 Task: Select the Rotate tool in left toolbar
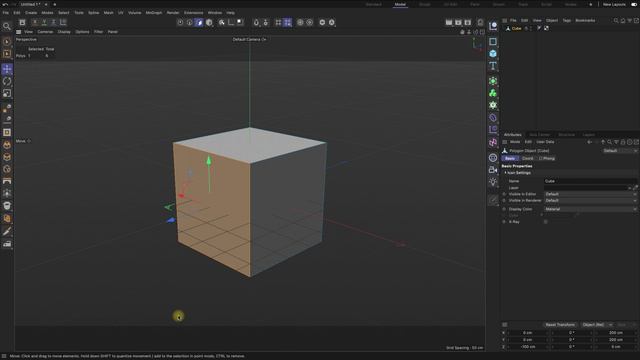(7, 81)
